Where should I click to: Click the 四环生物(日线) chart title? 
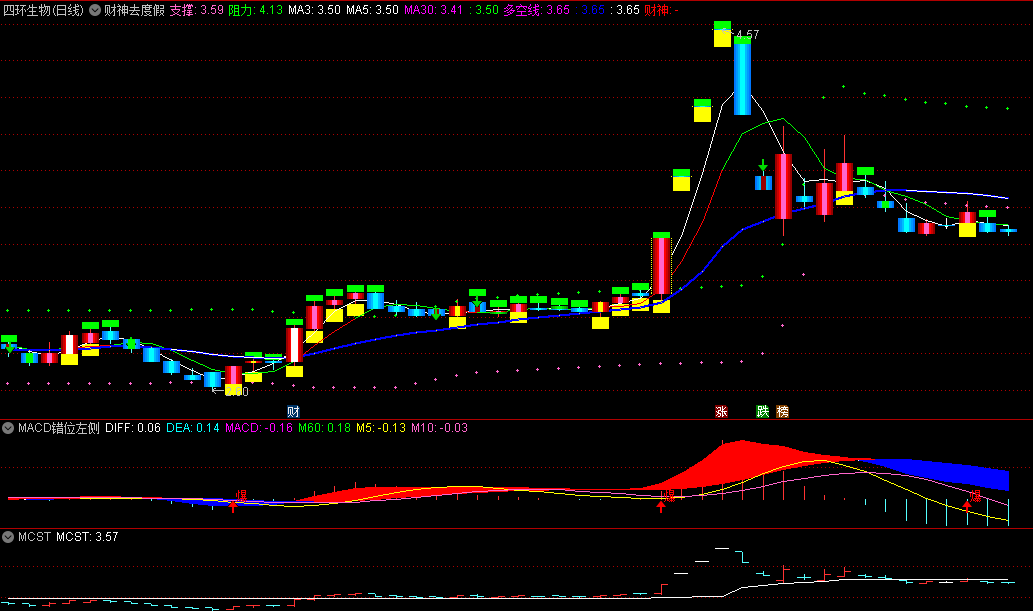click(x=43, y=11)
